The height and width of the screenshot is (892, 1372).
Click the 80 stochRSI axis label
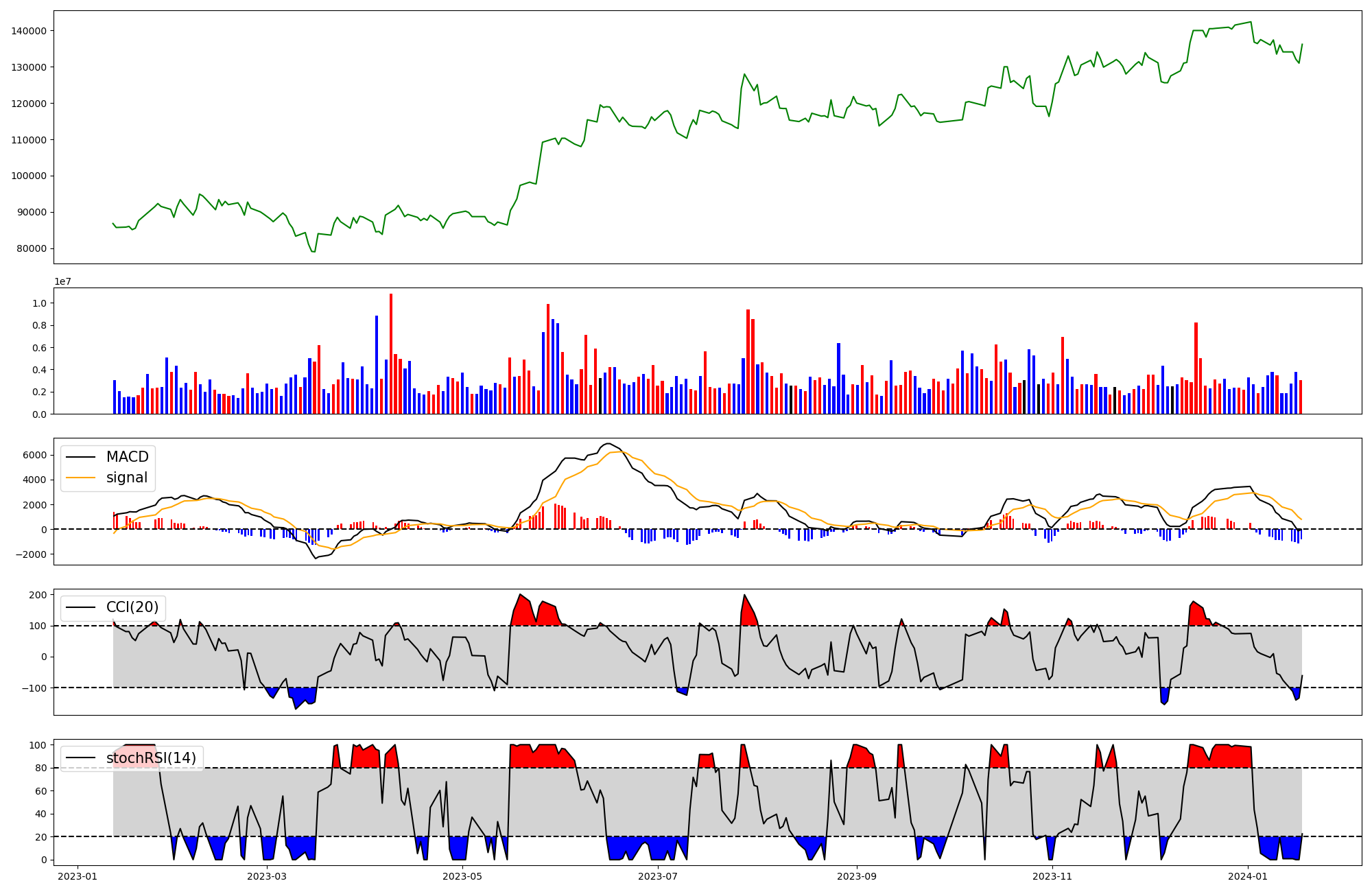click(40, 768)
